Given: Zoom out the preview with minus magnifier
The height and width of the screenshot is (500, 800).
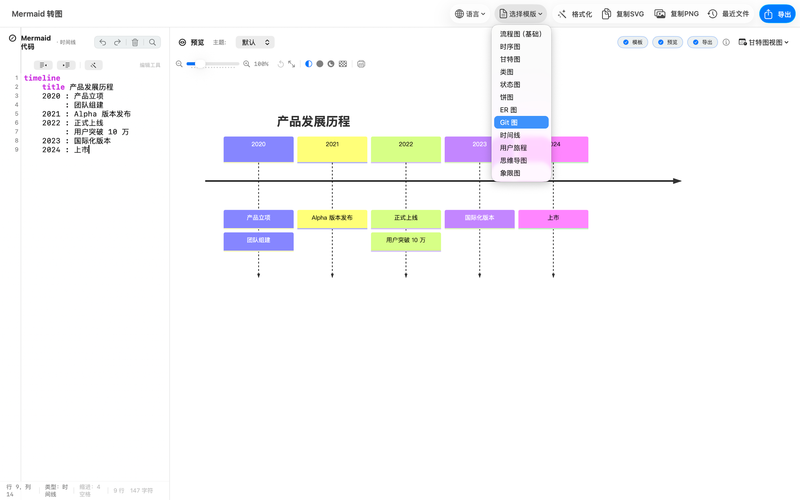Looking at the screenshot, I should [179, 64].
